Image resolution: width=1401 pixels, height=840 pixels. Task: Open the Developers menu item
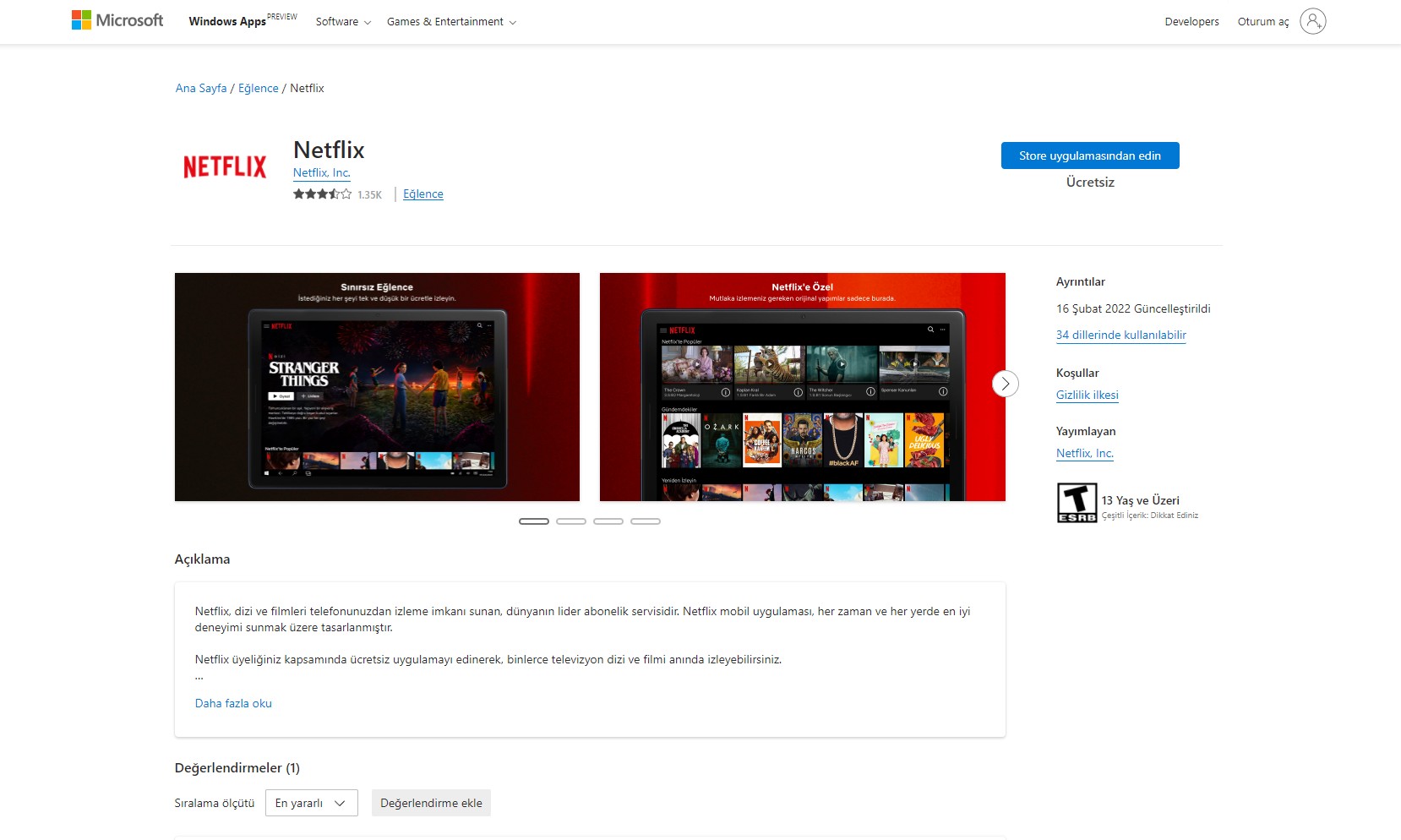coord(1191,22)
